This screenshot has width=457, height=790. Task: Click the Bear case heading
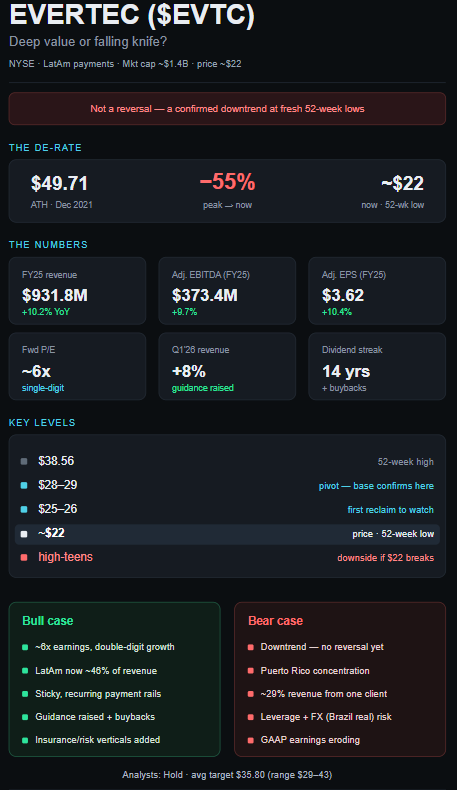click(x=276, y=621)
